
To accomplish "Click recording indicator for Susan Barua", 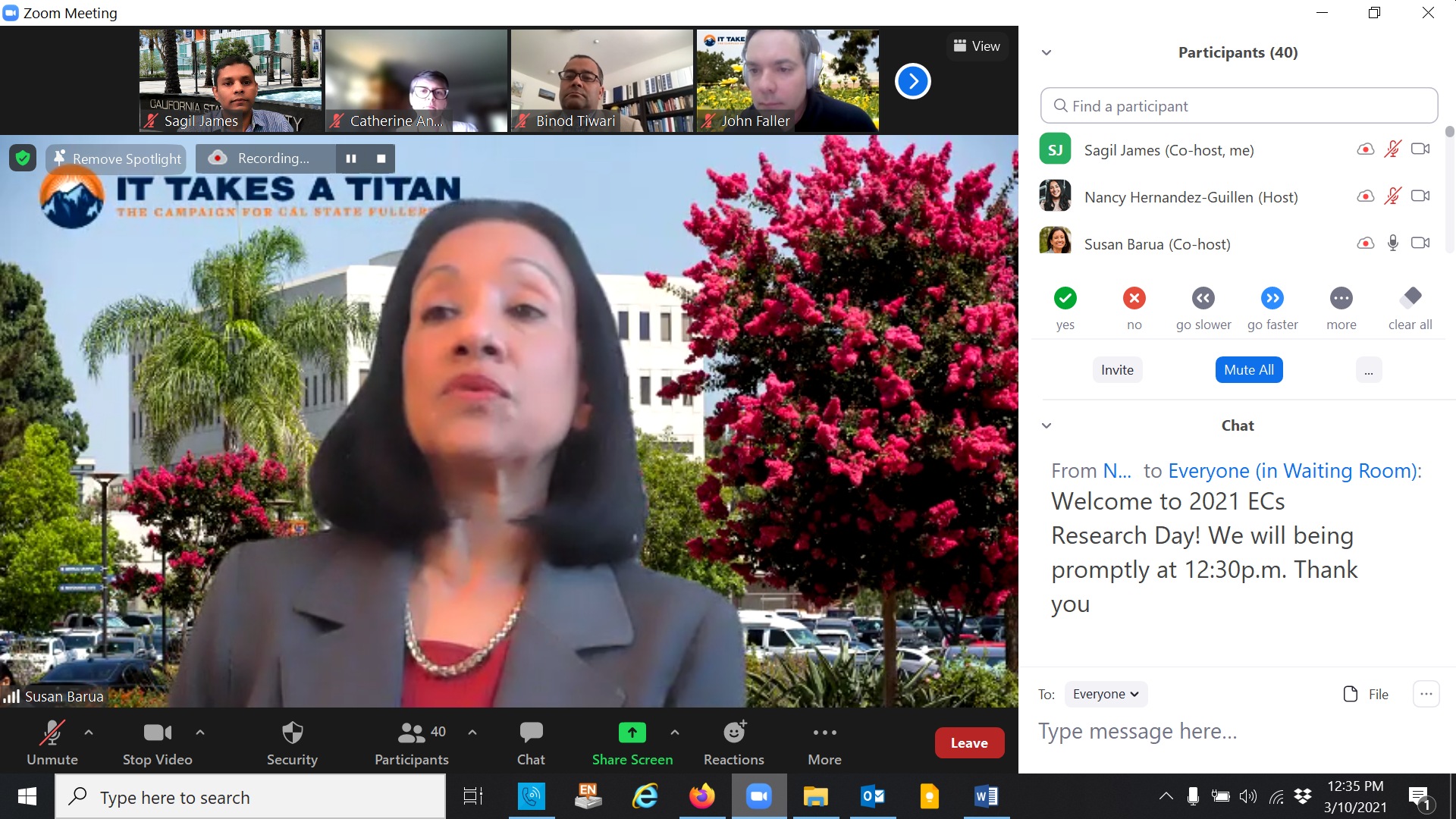I will pos(1366,243).
